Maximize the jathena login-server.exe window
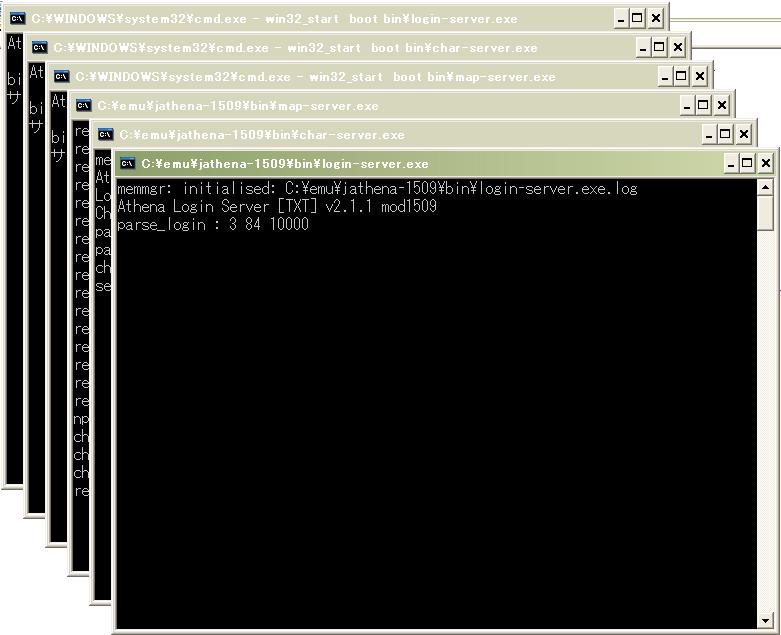781x635 pixels. [x=747, y=163]
